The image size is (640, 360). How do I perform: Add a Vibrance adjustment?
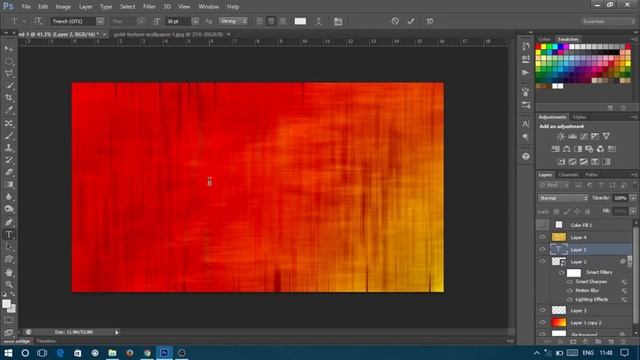606,136
